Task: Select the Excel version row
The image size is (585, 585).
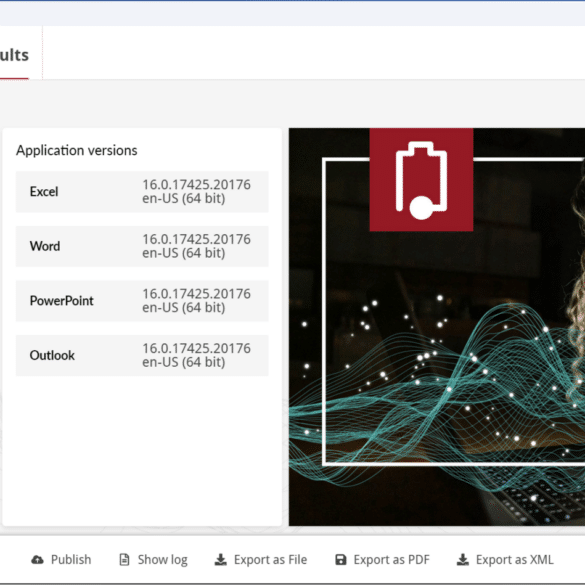Action: pos(142,192)
